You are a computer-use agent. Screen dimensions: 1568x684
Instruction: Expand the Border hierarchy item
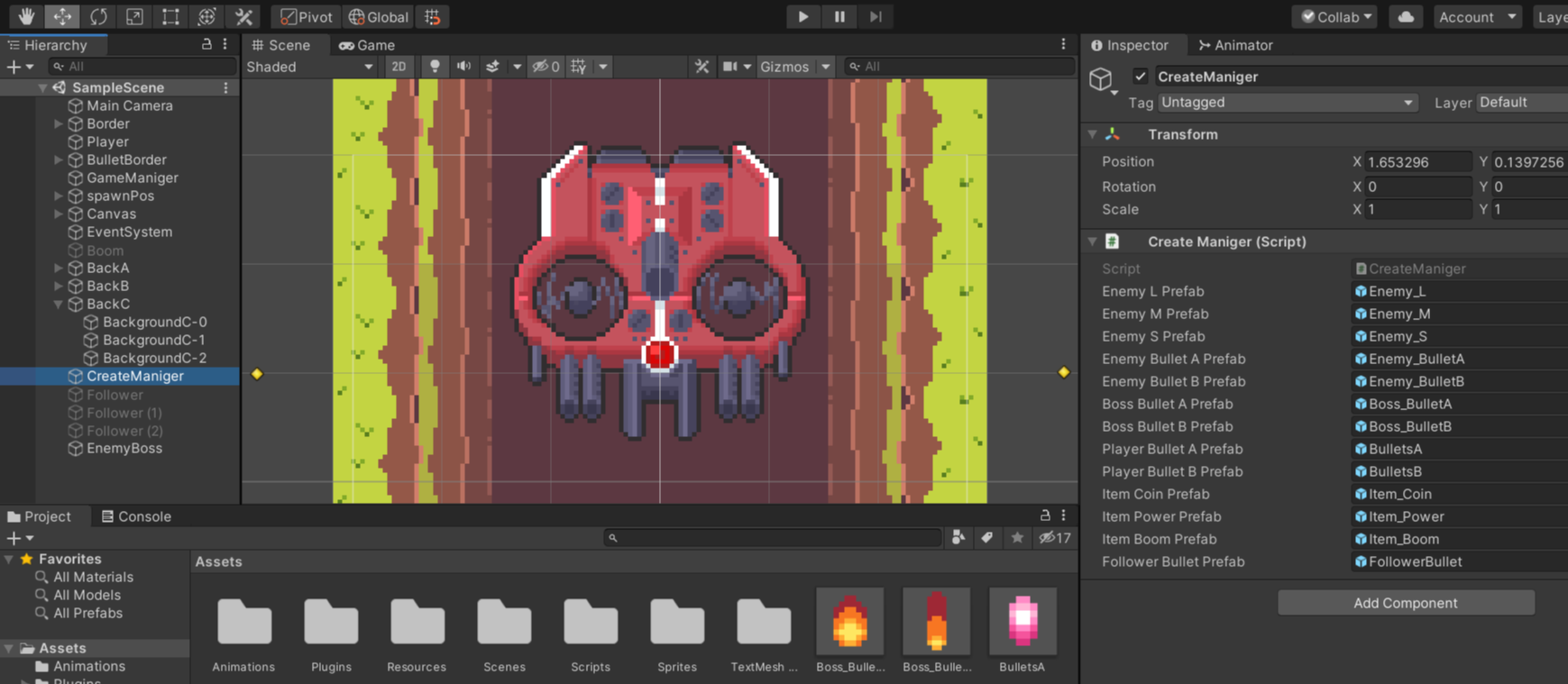[x=59, y=123]
